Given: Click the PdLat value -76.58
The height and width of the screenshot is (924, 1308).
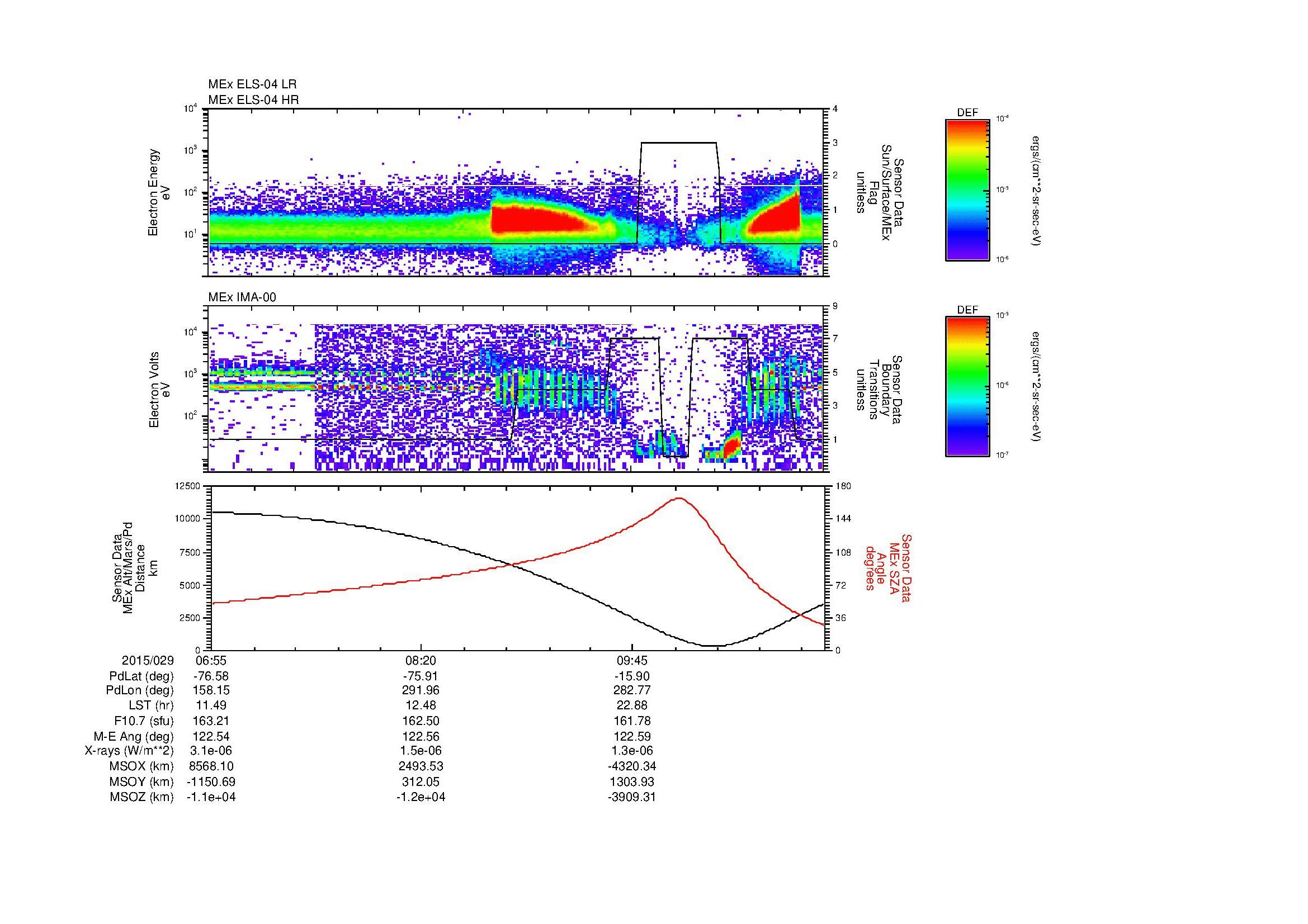Looking at the screenshot, I should [x=210, y=676].
